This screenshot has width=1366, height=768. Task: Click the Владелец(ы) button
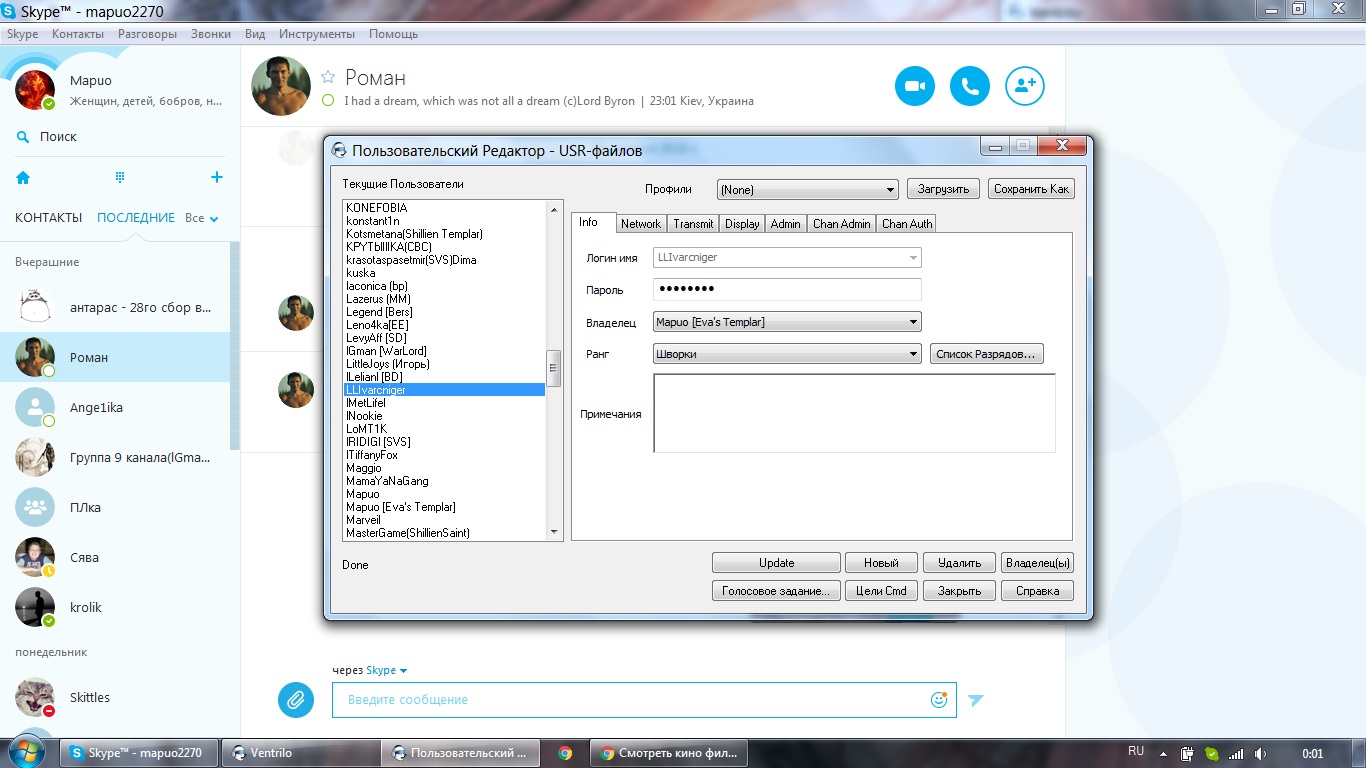coord(1037,563)
